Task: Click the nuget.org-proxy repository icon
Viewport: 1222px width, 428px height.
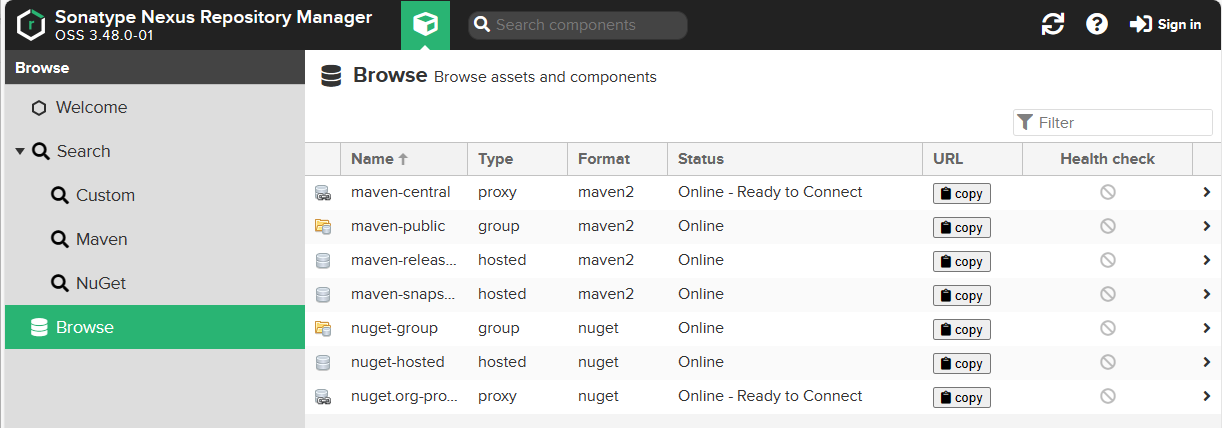Action: 322,396
